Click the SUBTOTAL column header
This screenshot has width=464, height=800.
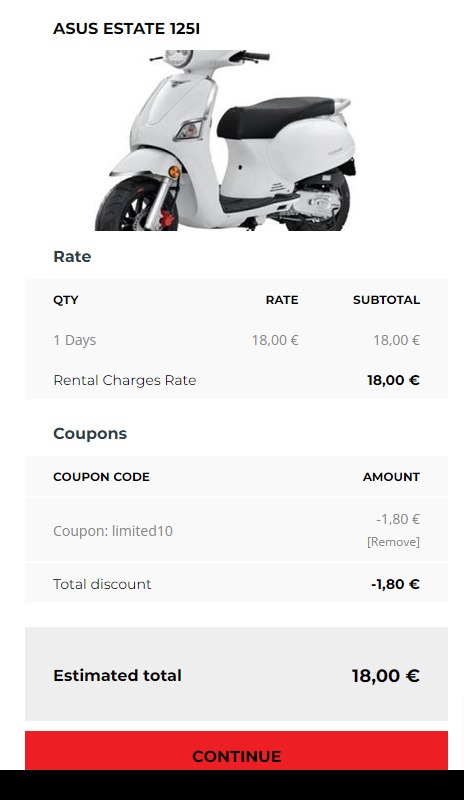tap(386, 300)
